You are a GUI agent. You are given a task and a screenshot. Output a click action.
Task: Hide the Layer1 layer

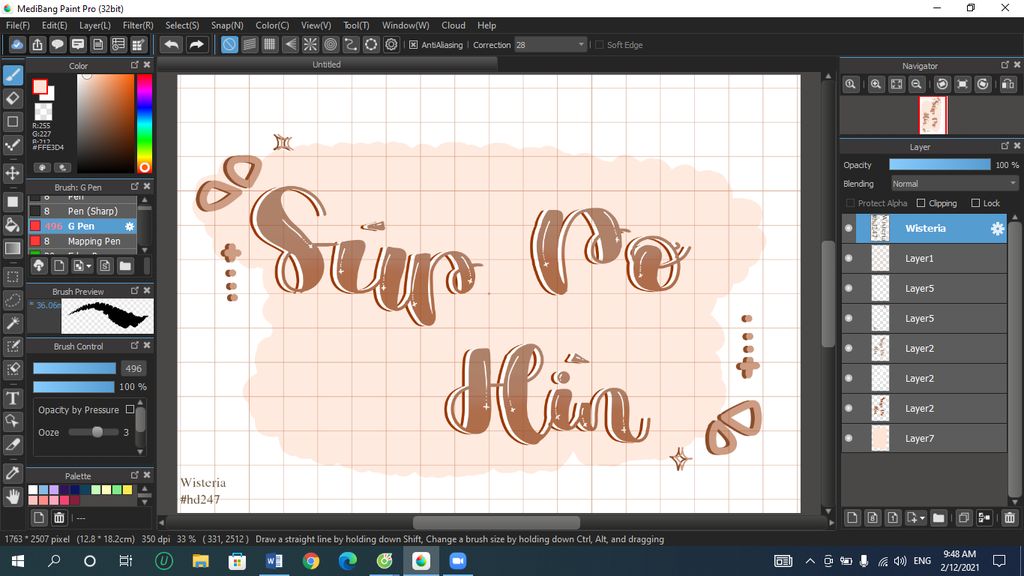[848, 259]
